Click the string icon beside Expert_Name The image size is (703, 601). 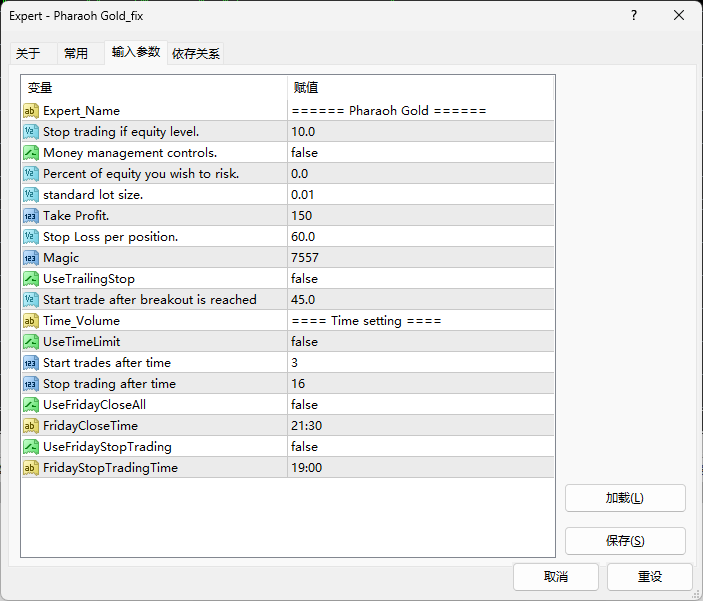(30, 111)
